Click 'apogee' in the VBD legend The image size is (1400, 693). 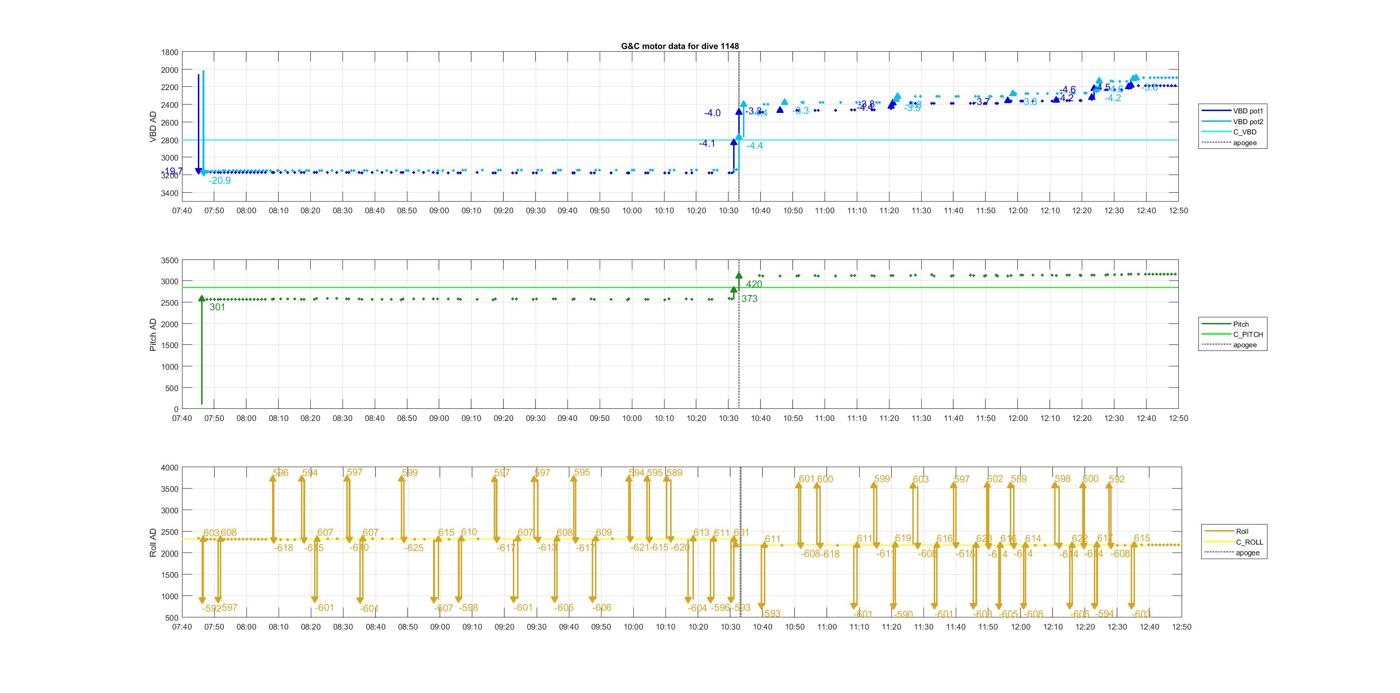(1231, 143)
